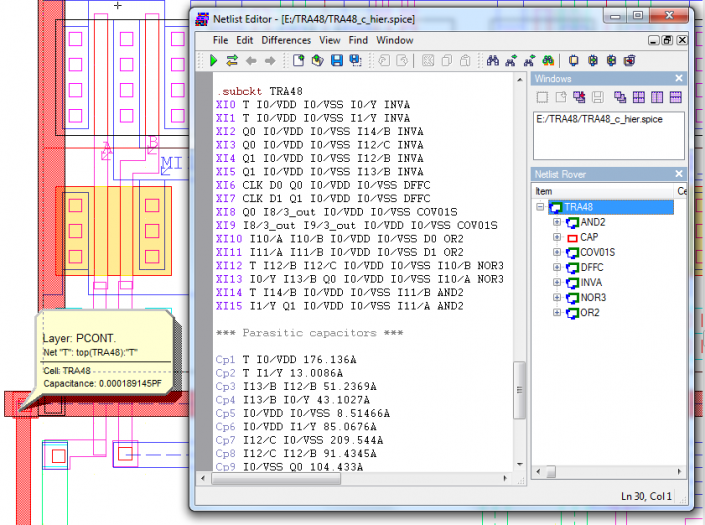The height and width of the screenshot is (525, 705).
Task: Click the Save All toolbar icon
Action: 356,61
